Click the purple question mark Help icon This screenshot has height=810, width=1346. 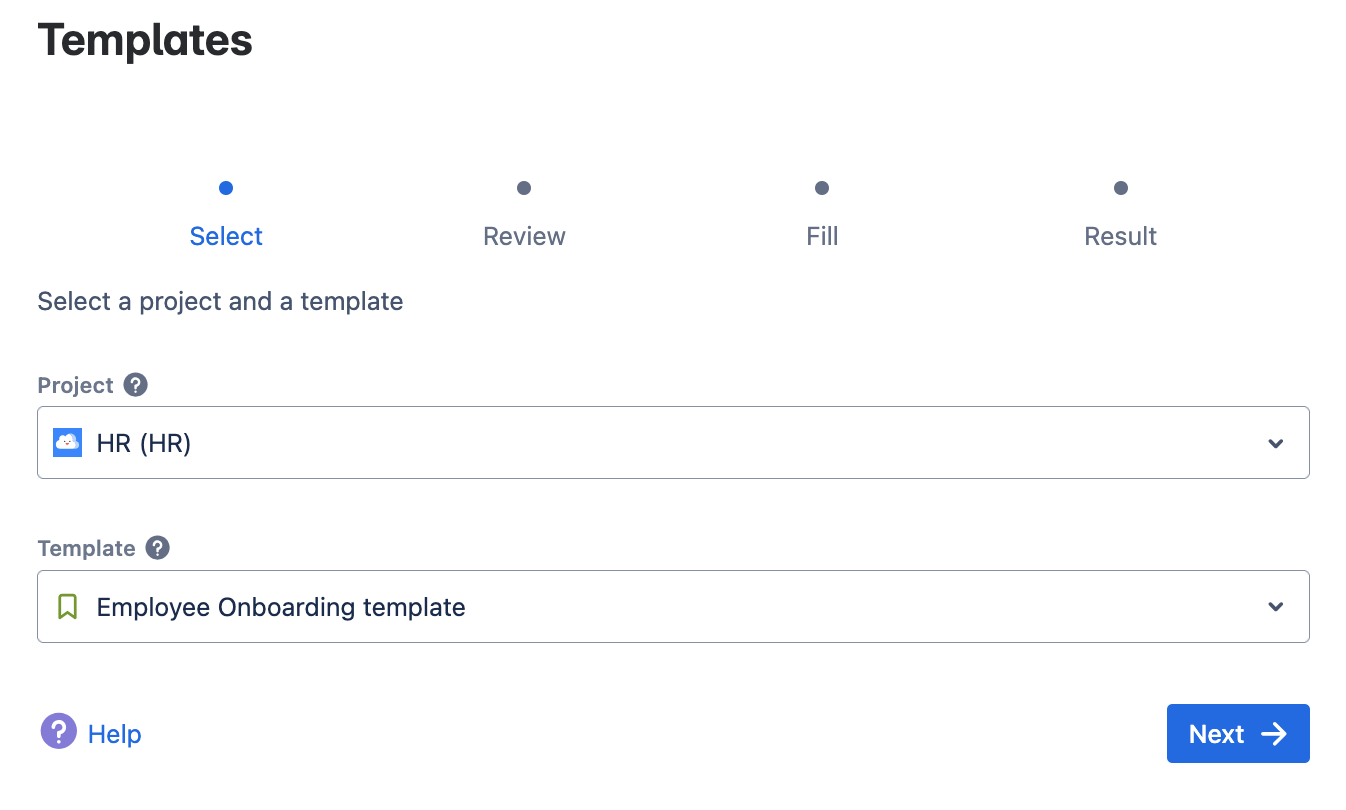pos(59,732)
